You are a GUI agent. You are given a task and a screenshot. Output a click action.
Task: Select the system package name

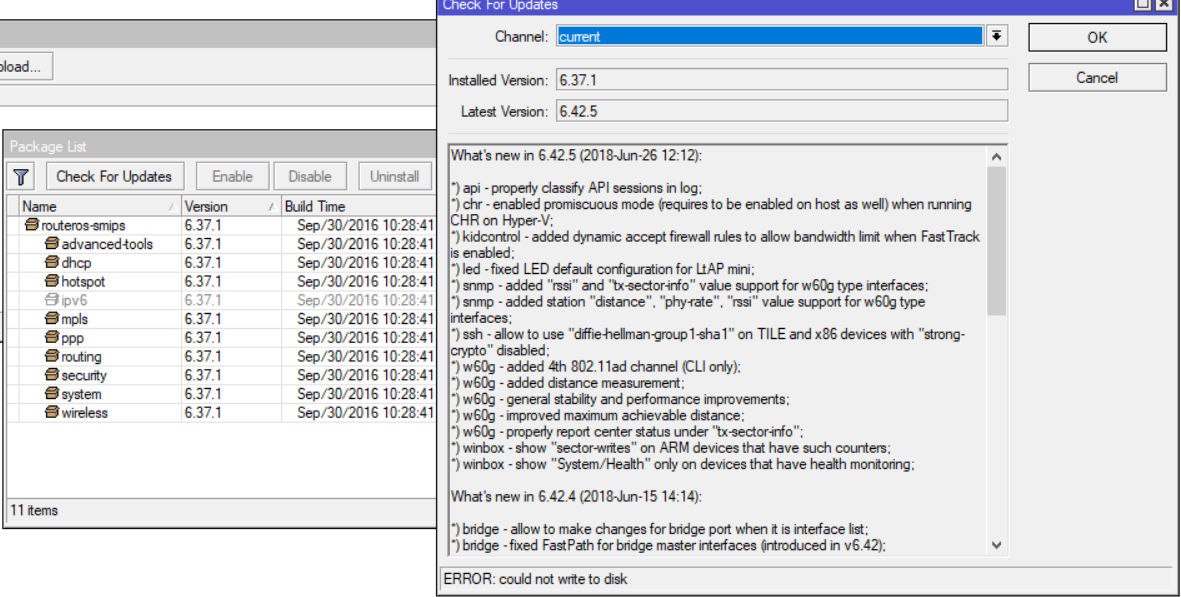pyautogui.click(x=81, y=394)
